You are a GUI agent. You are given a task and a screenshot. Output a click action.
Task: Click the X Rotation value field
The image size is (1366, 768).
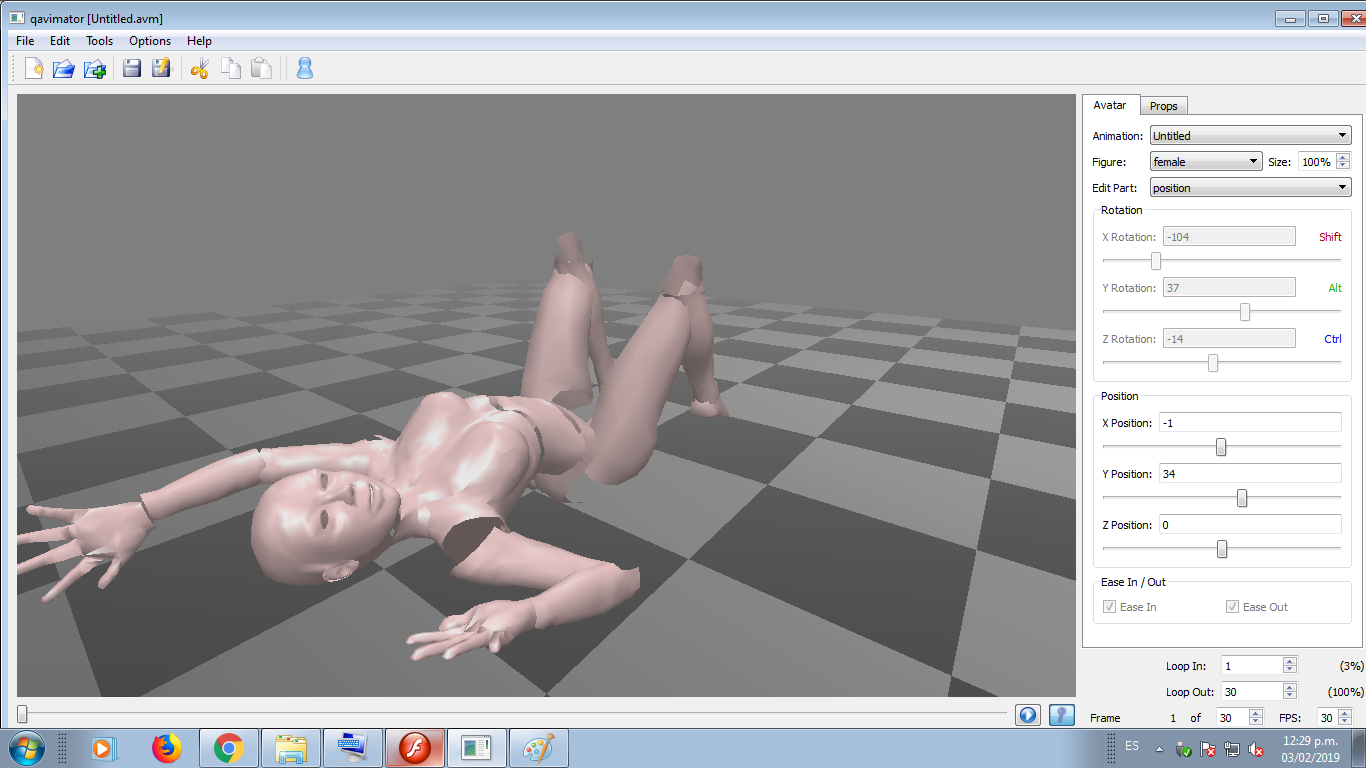pyautogui.click(x=1229, y=237)
